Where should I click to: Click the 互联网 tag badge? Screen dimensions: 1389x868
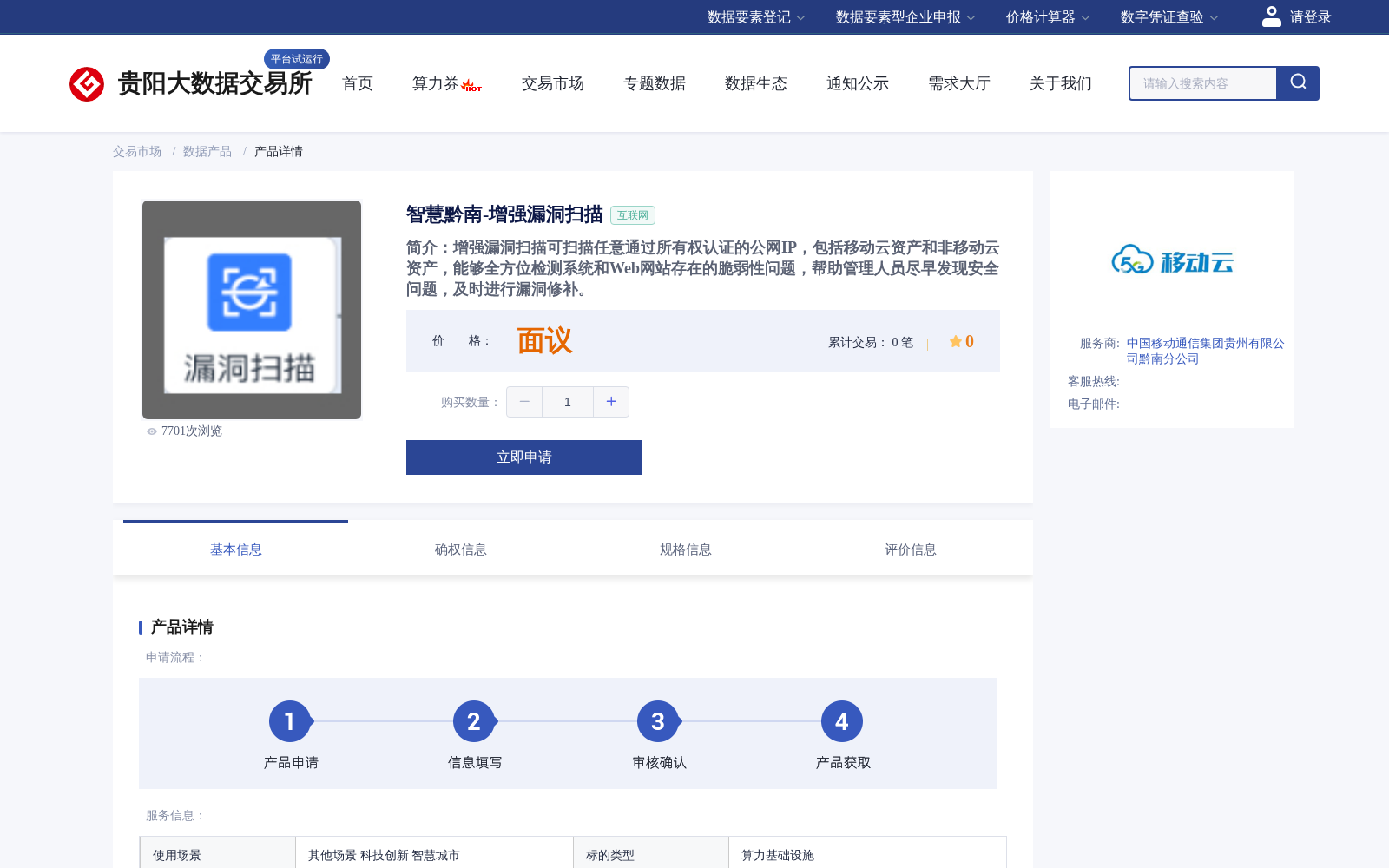pyautogui.click(x=633, y=215)
